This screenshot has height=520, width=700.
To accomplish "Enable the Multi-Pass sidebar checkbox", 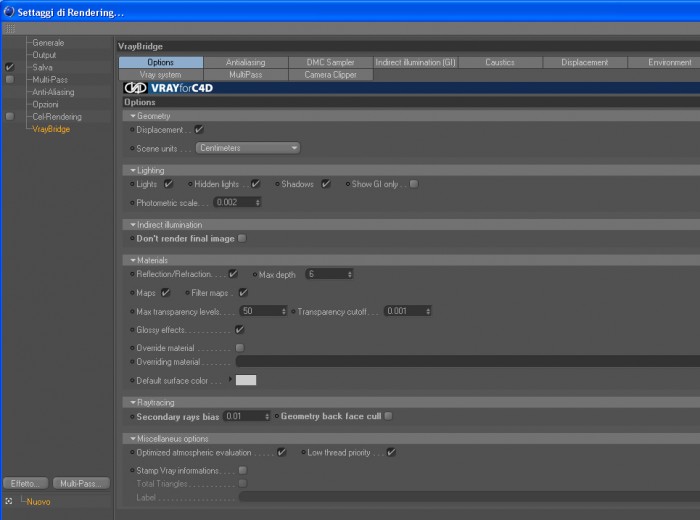I will pos(9,79).
